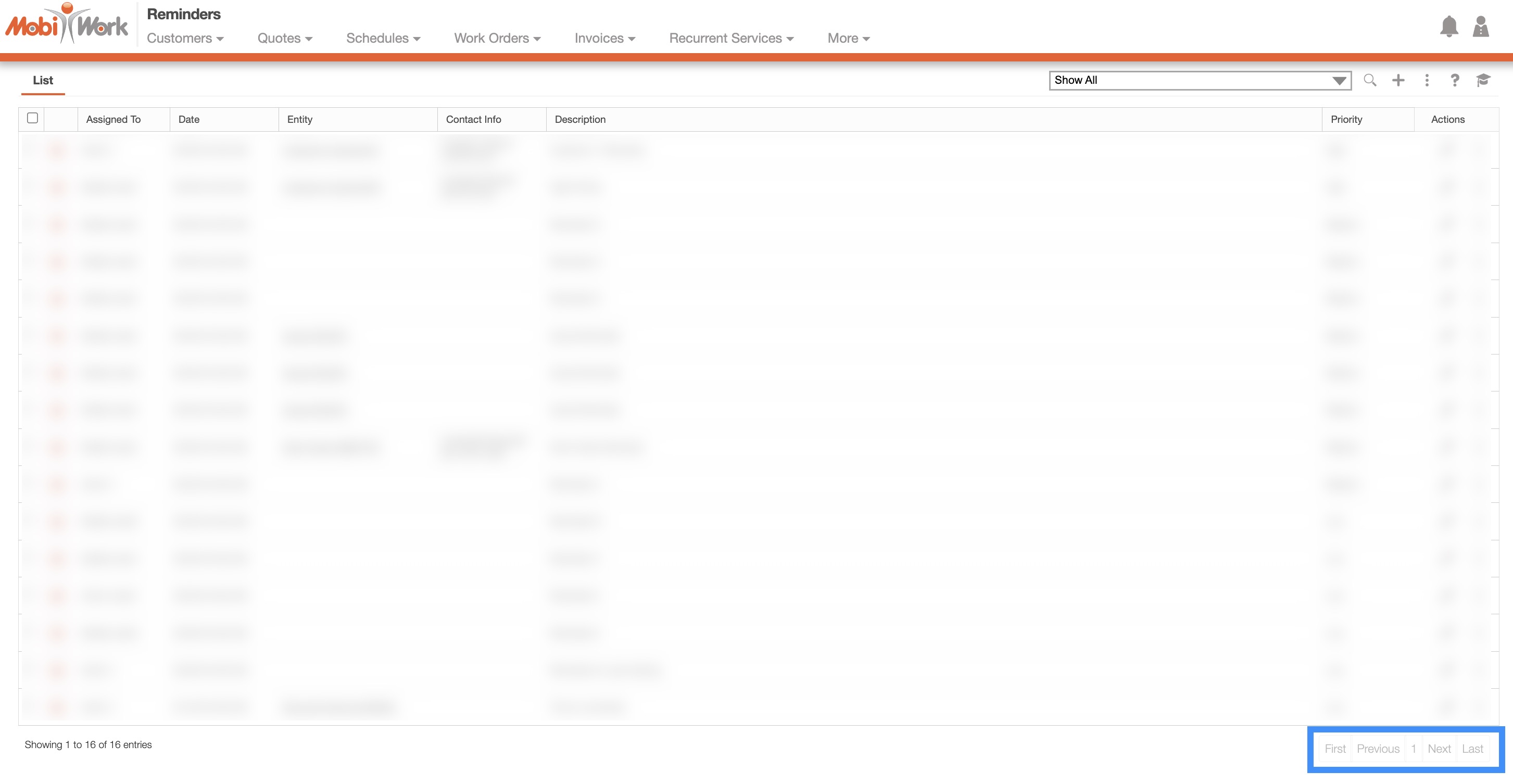Tick the select-all checkbox in table header
The image size is (1513, 784).
coord(33,118)
